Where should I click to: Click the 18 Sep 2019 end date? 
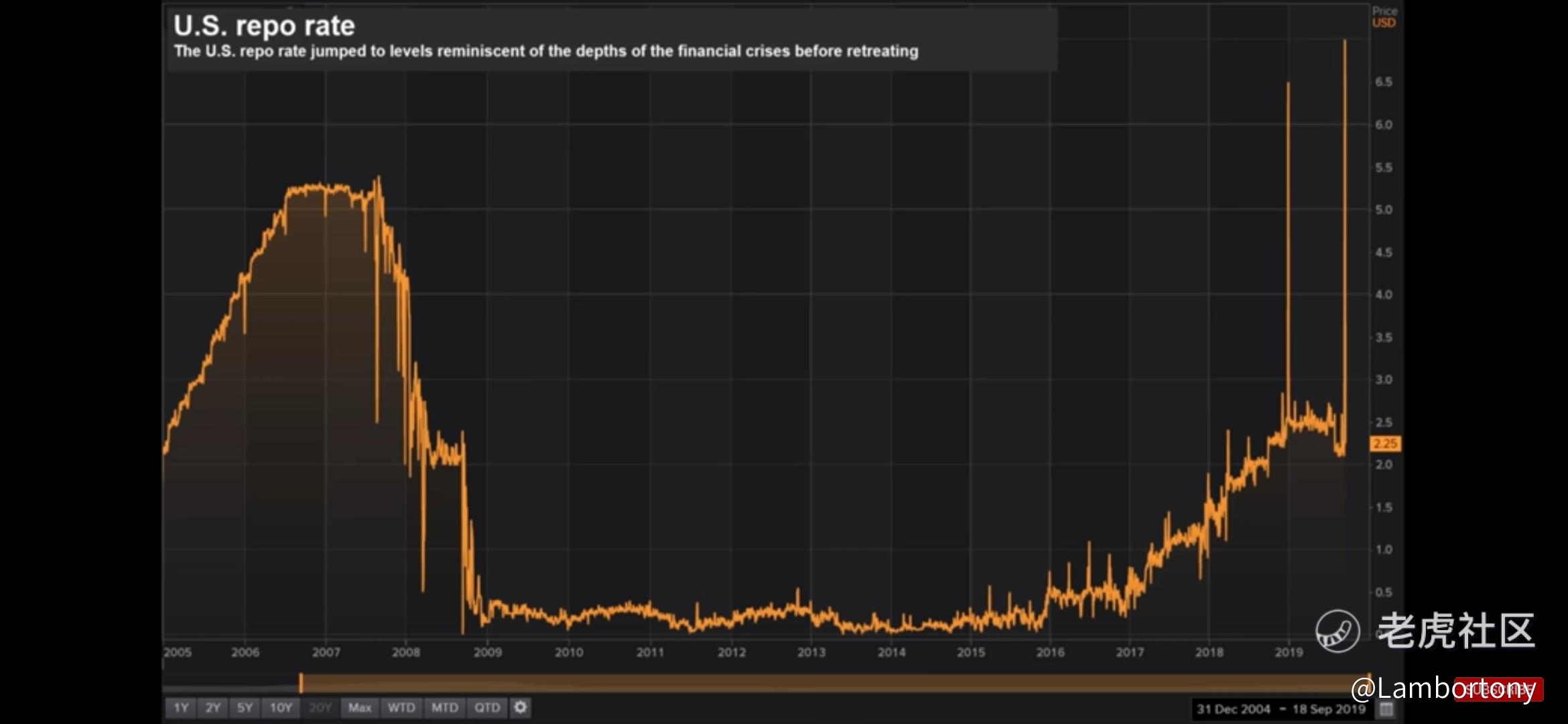(1329, 709)
